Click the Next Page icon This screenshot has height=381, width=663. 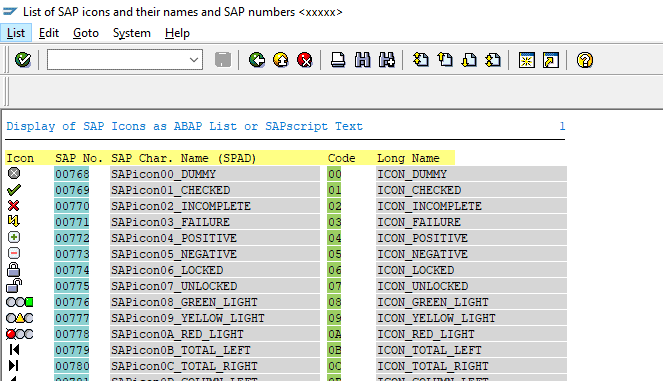(469, 60)
